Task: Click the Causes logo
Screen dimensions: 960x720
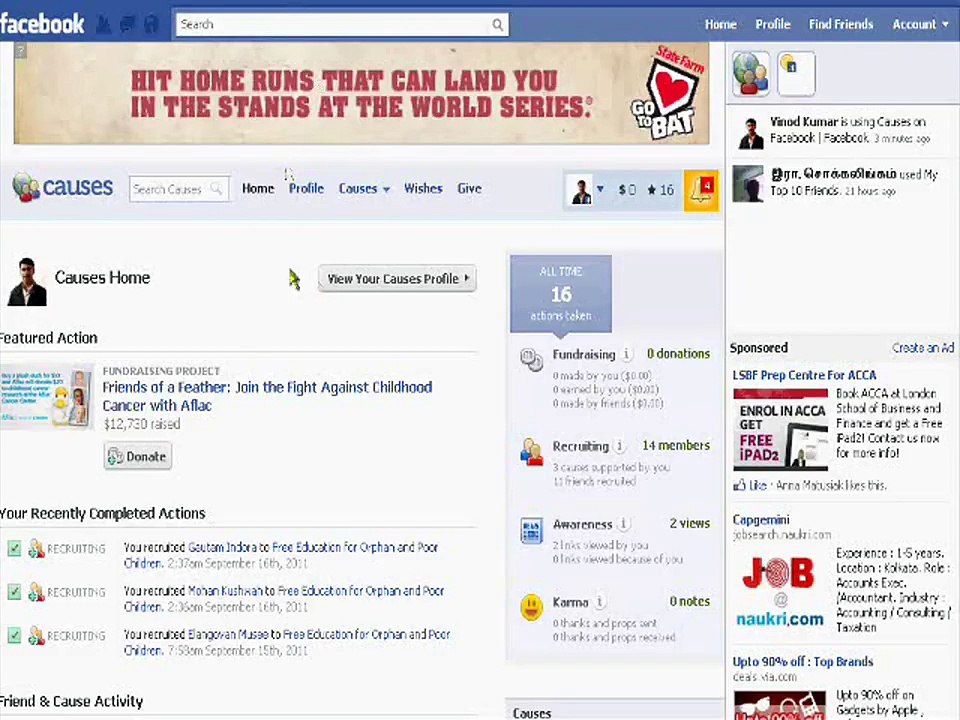Action: pyautogui.click(x=62, y=187)
